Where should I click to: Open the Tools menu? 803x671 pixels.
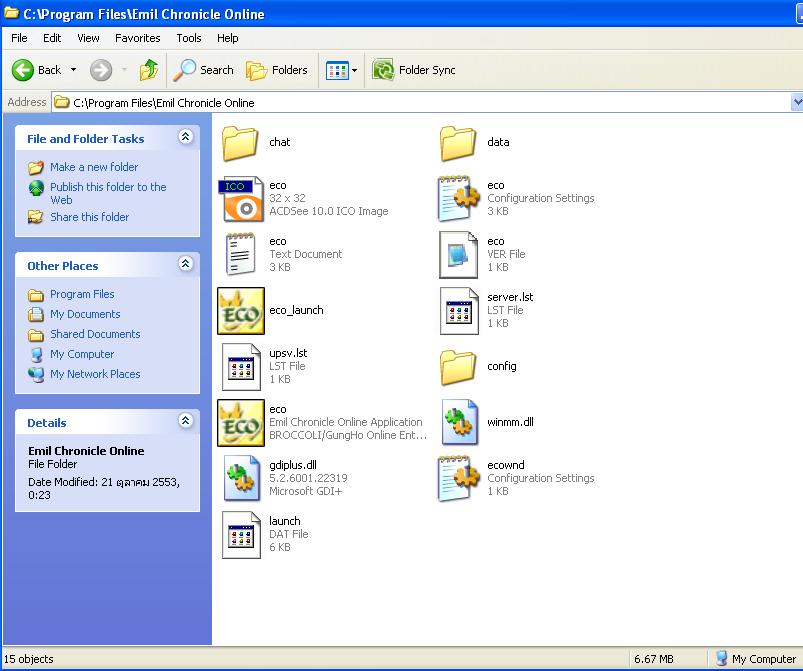(188, 38)
